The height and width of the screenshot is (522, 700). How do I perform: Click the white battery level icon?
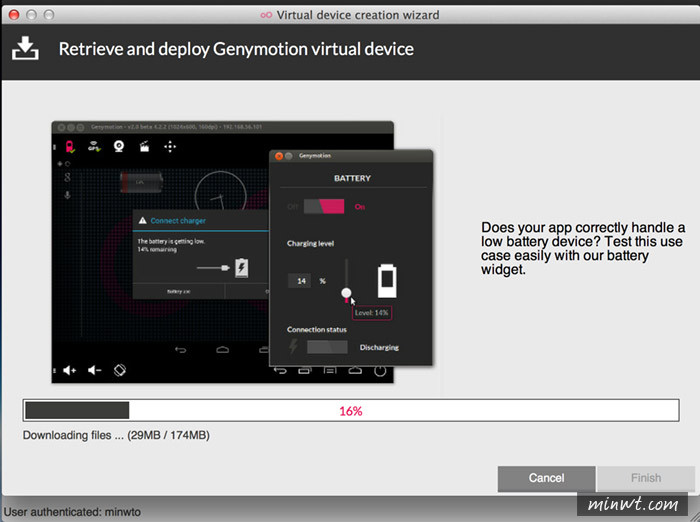coord(387,280)
